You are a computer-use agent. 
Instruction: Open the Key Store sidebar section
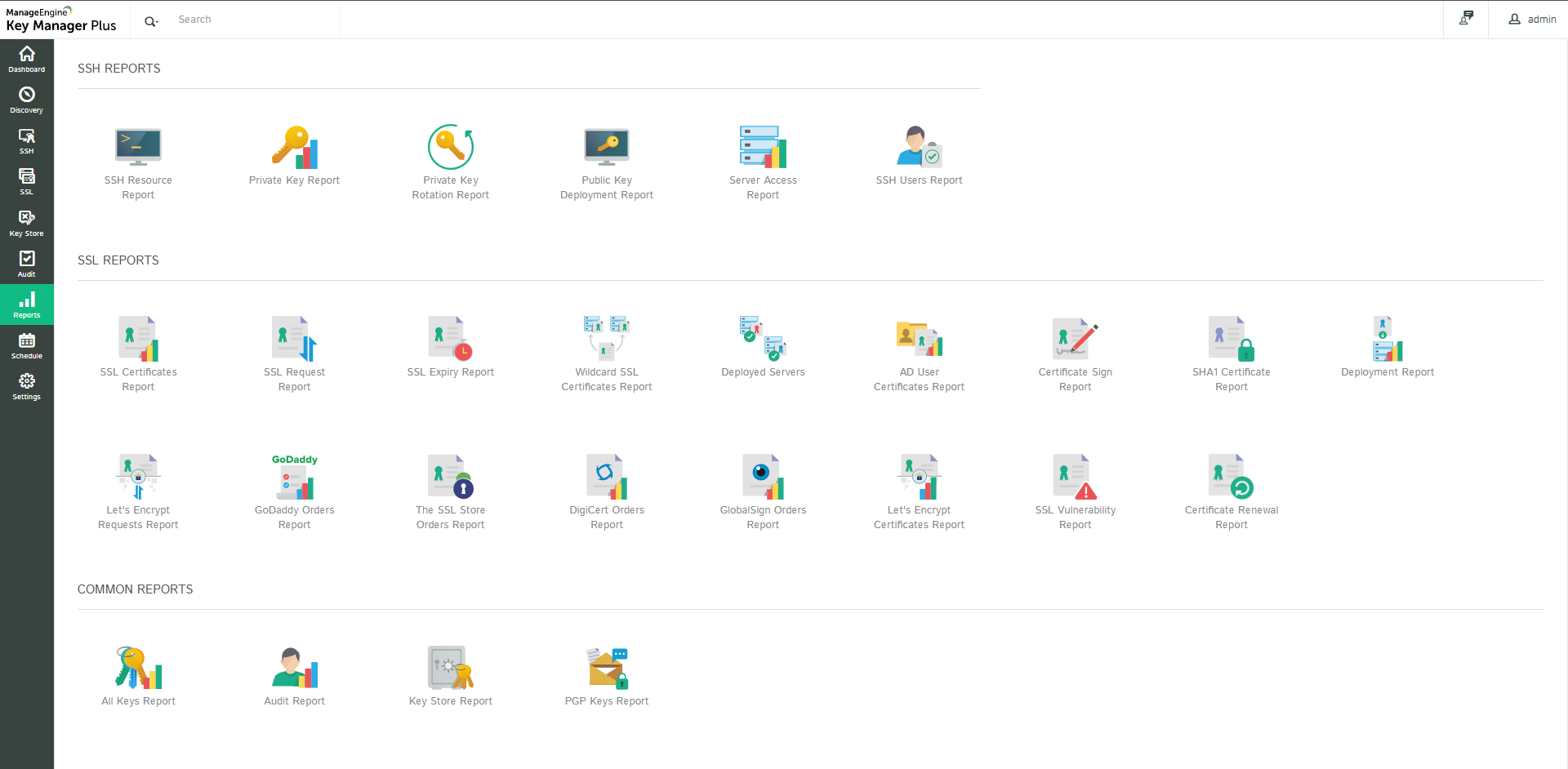[27, 223]
